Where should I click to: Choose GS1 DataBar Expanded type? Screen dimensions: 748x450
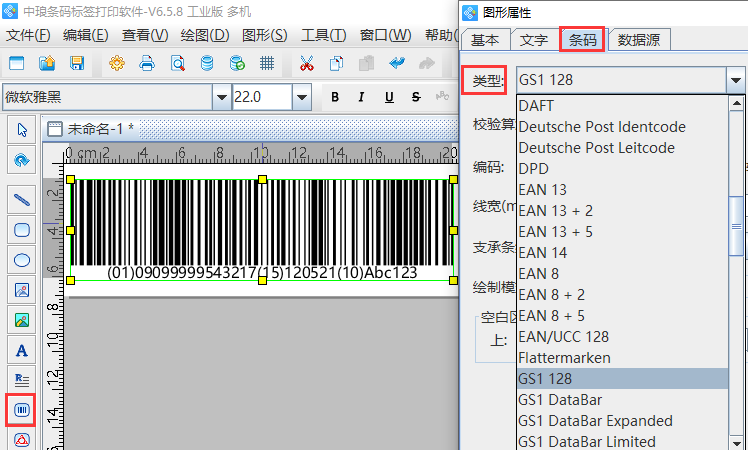(623, 420)
